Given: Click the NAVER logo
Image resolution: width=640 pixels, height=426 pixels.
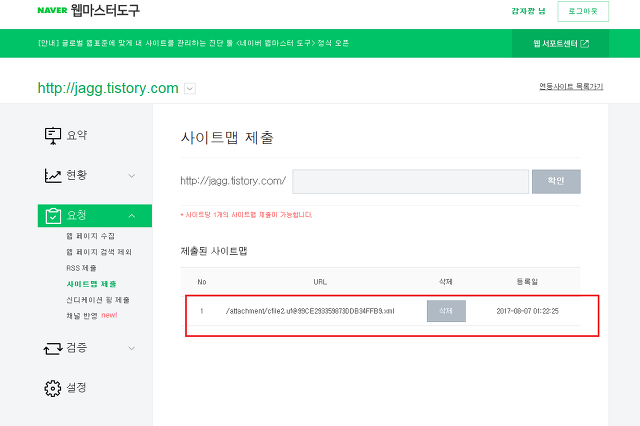Looking at the screenshot, I should [x=52, y=10].
